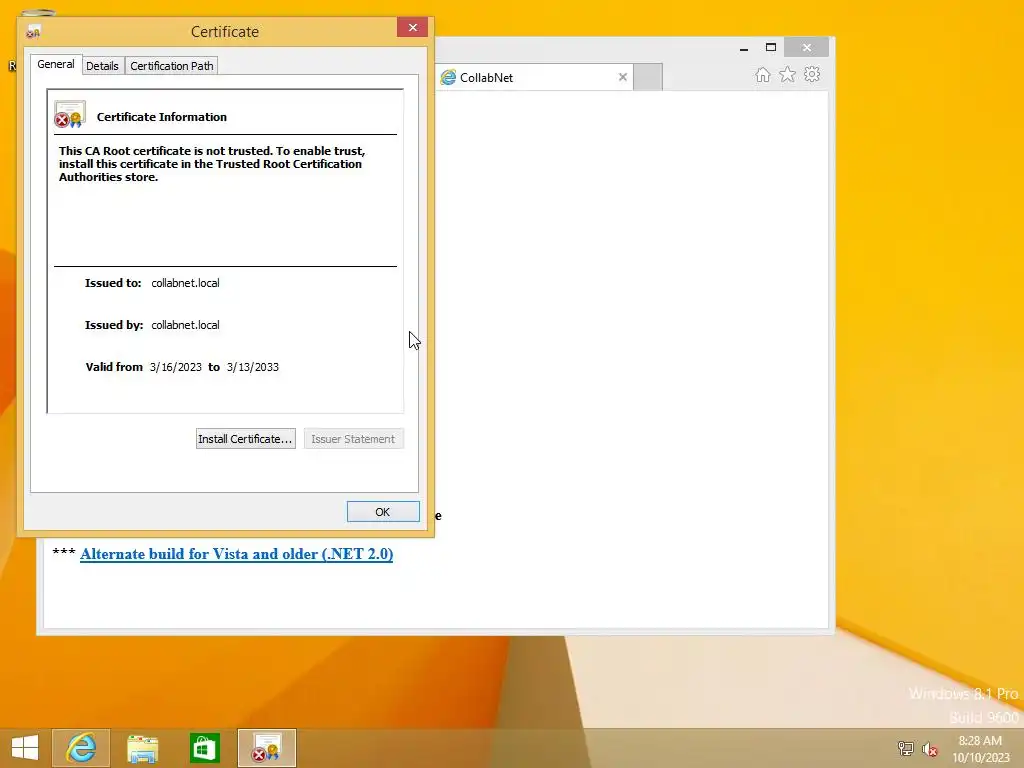
Task: Open a new blank browser tab
Action: [648, 78]
